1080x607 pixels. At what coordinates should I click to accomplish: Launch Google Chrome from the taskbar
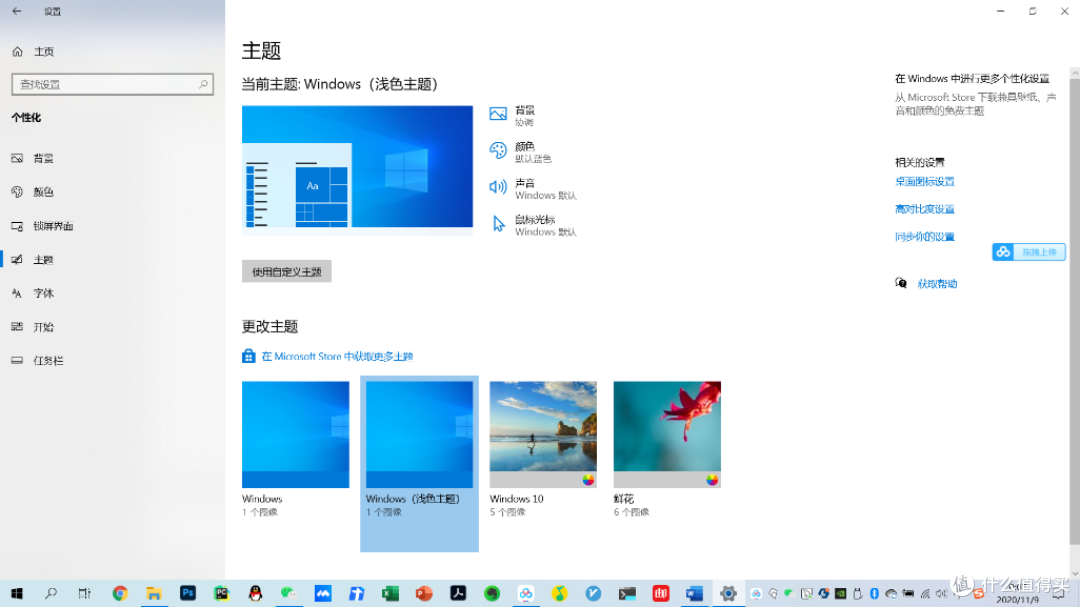tap(120, 593)
